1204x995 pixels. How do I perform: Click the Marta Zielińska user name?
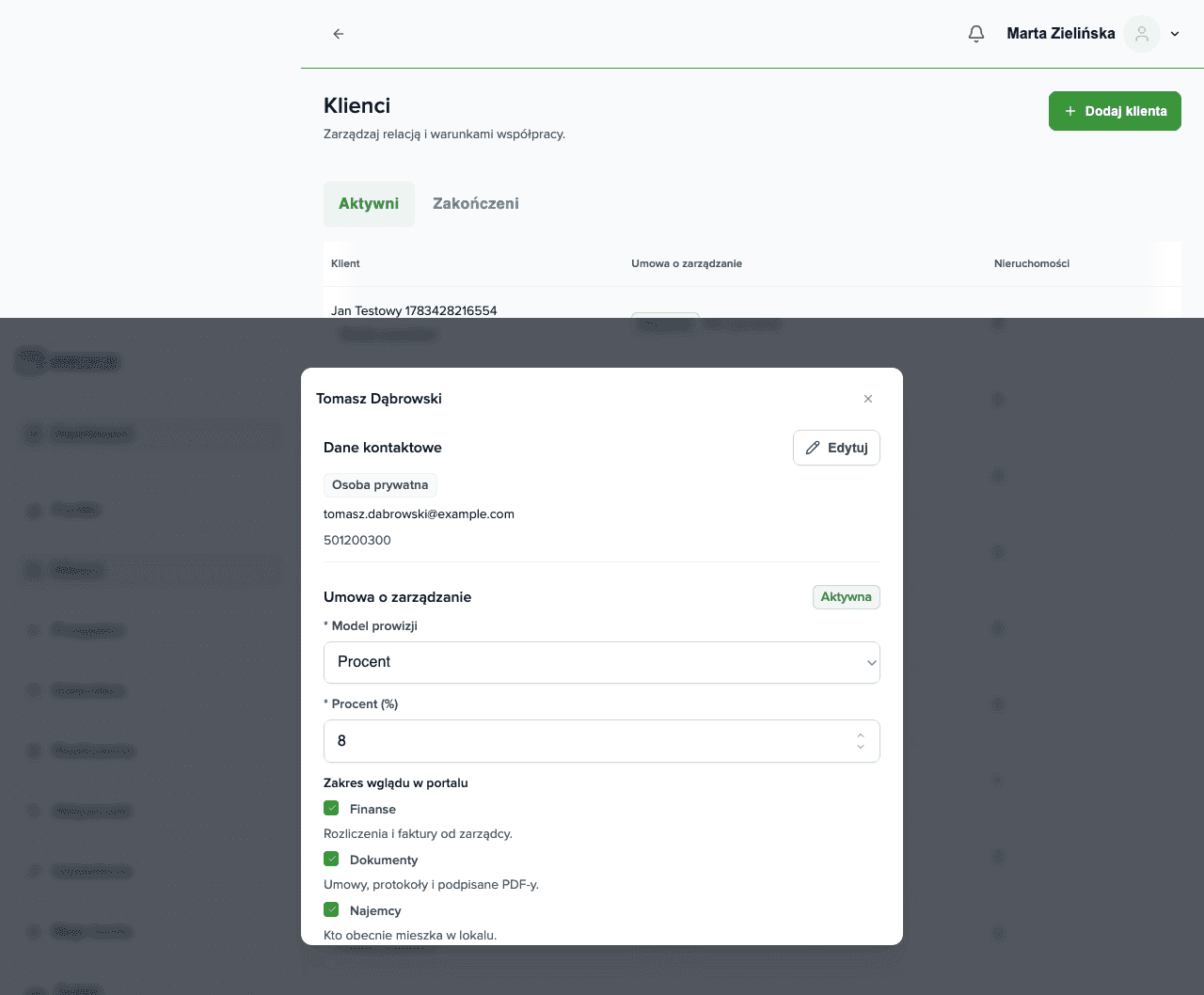tap(1061, 34)
